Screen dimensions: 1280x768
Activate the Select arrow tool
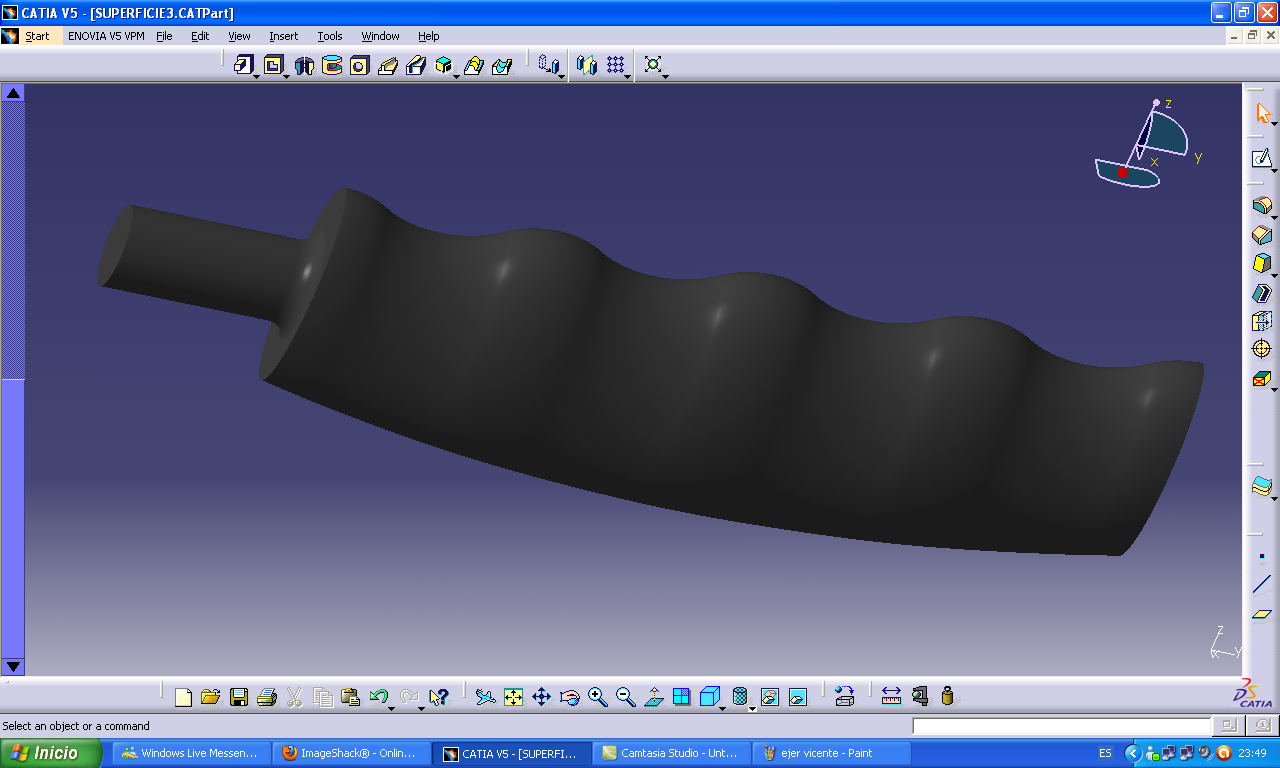click(x=1262, y=113)
